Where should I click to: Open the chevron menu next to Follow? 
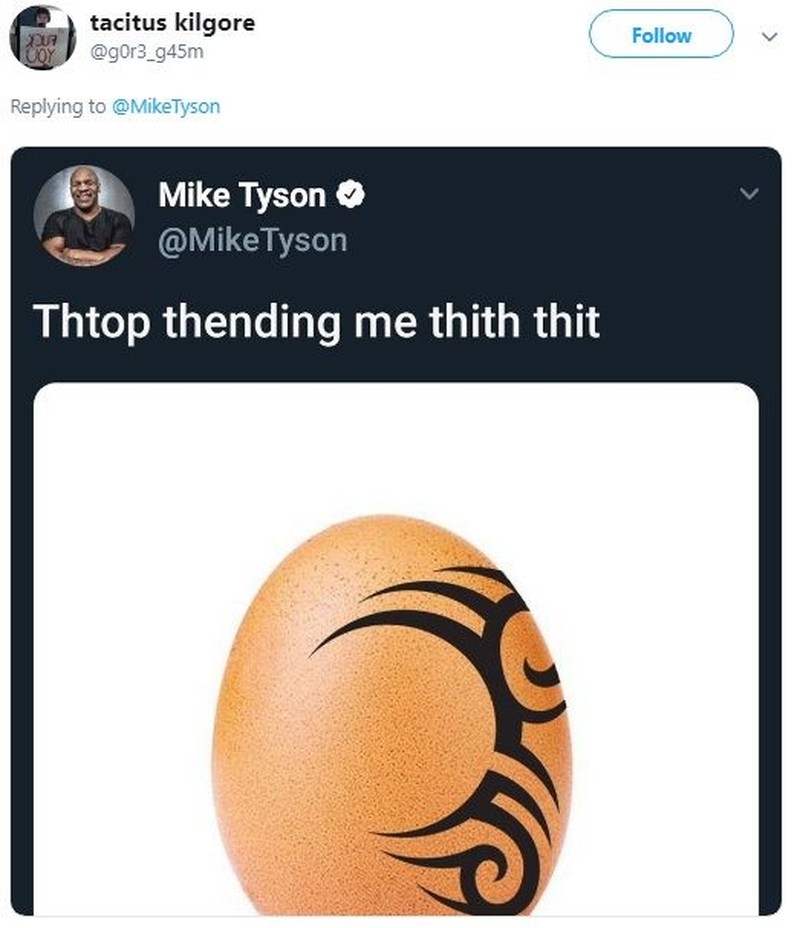point(768,36)
